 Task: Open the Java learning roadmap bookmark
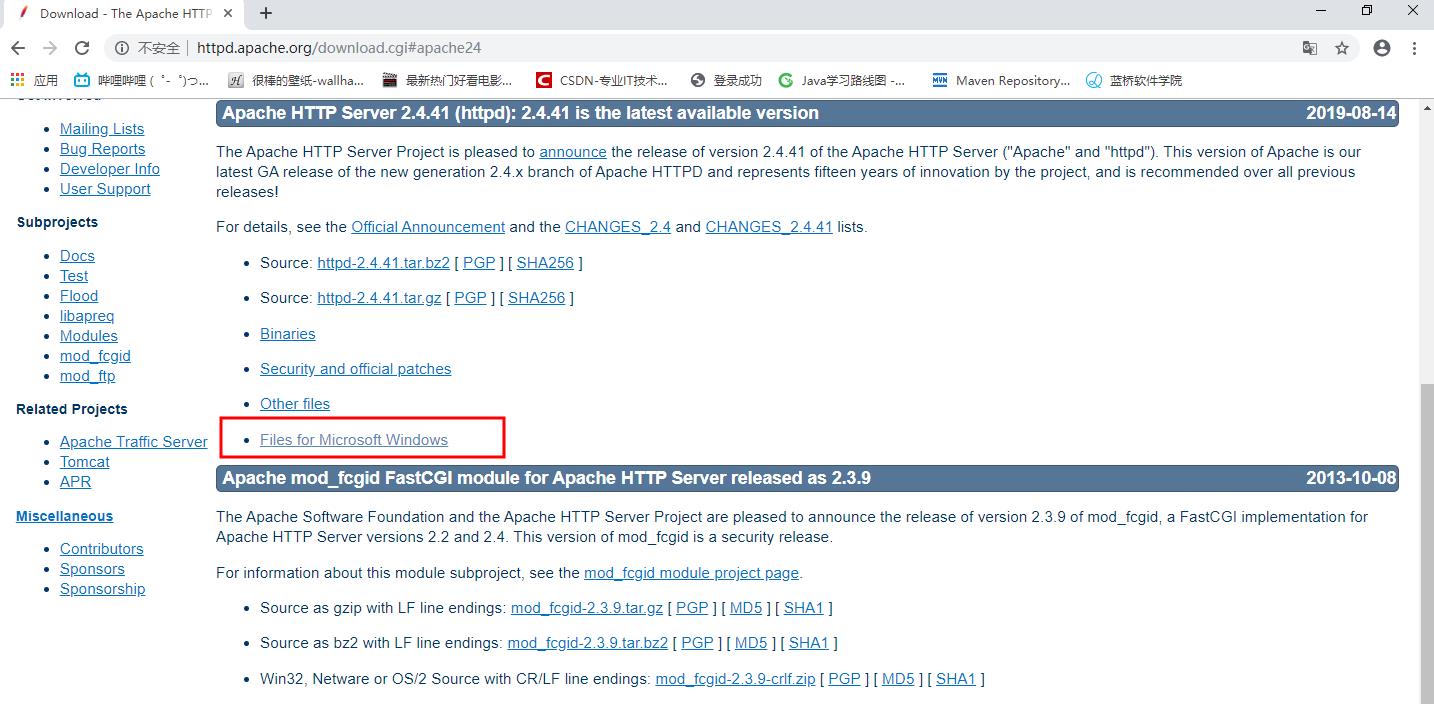point(842,80)
